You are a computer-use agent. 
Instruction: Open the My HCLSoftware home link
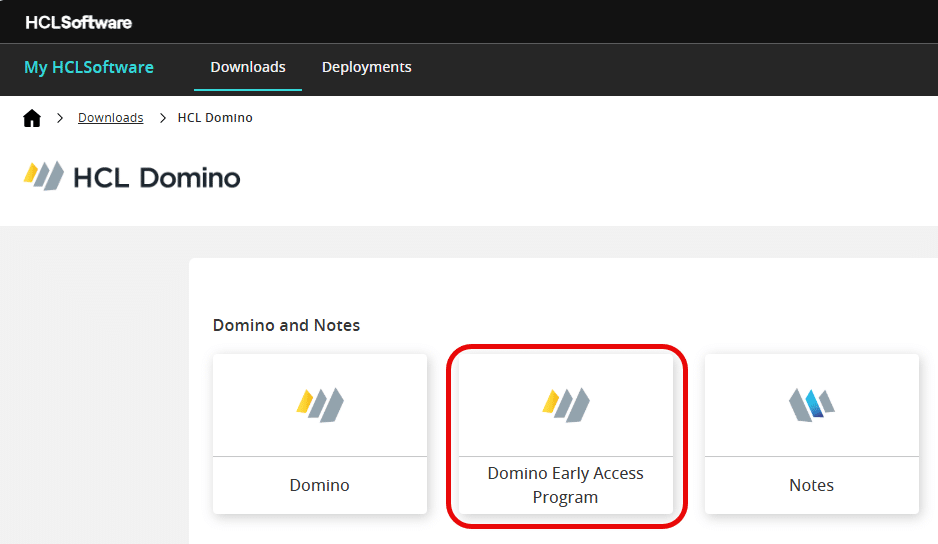[89, 67]
